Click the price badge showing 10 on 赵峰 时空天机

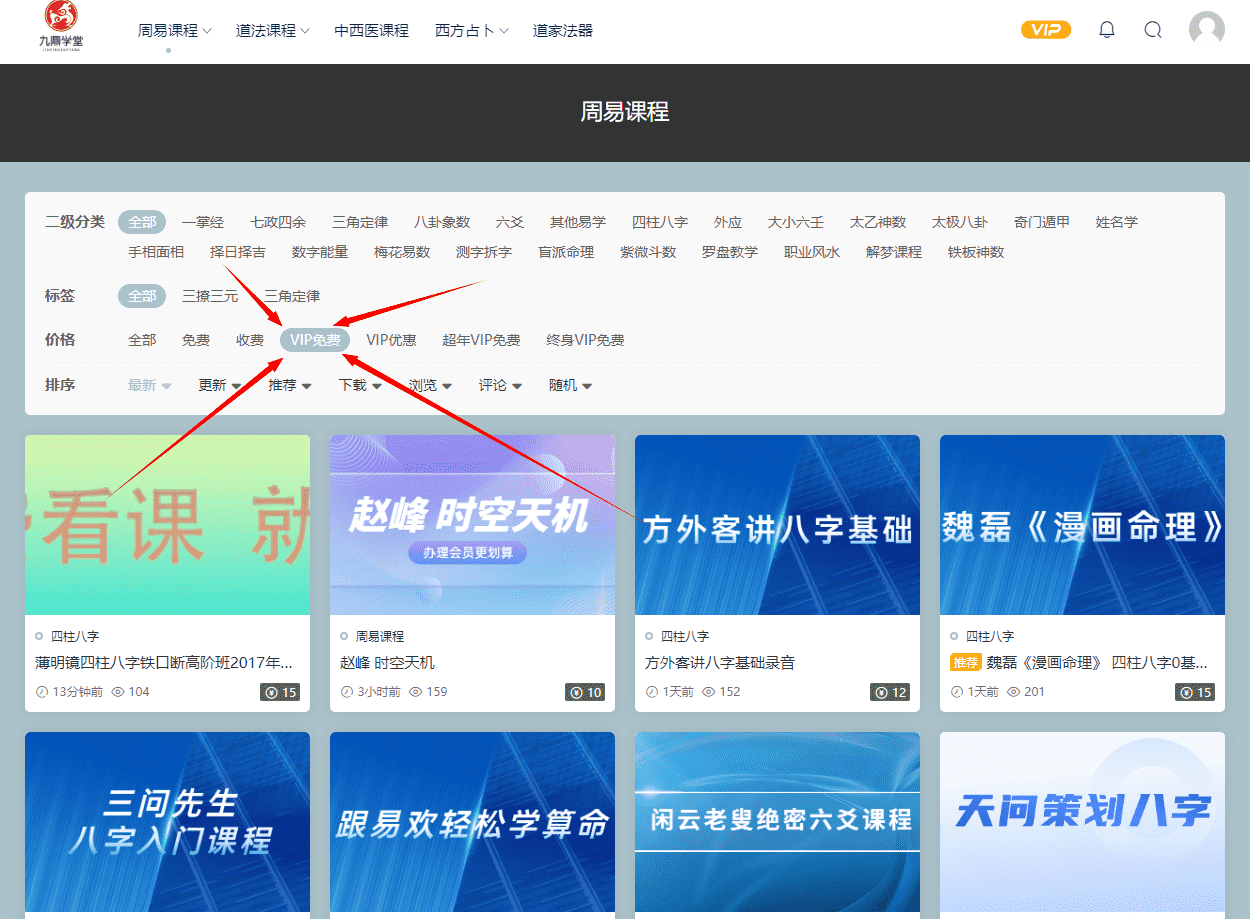(x=586, y=692)
